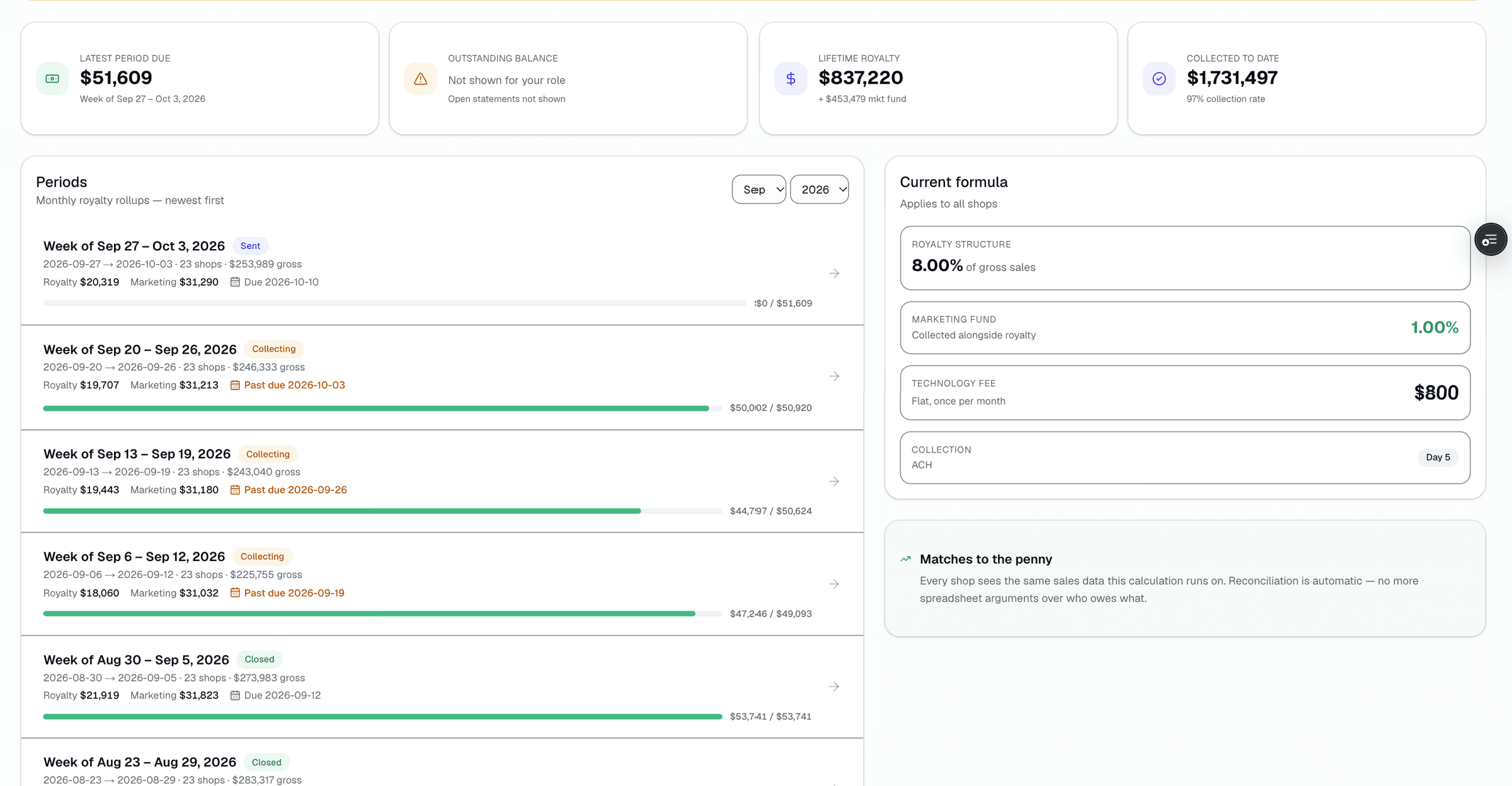This screenshot has height=786, width=1512.
Task: Open arrow for Week of Sep 20 – Sep 26 period
Action: [x=834, y=376]
